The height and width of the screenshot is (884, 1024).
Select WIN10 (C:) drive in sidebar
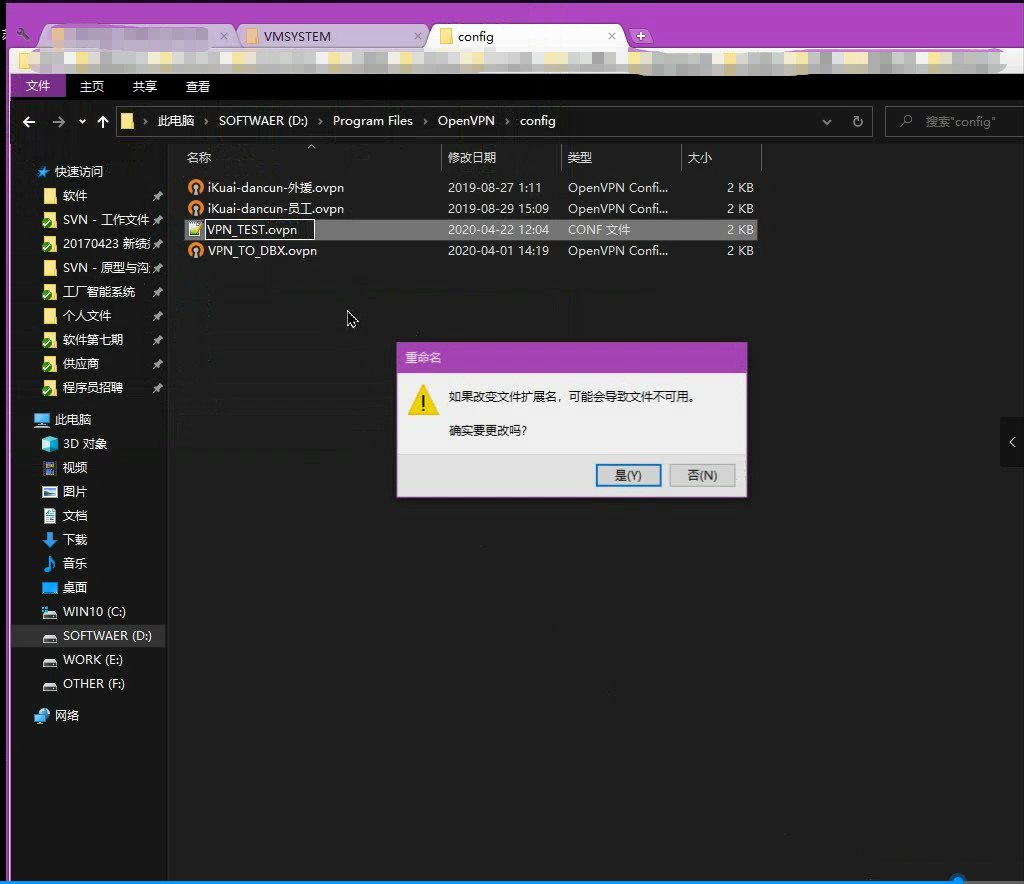tap(94, 612)
